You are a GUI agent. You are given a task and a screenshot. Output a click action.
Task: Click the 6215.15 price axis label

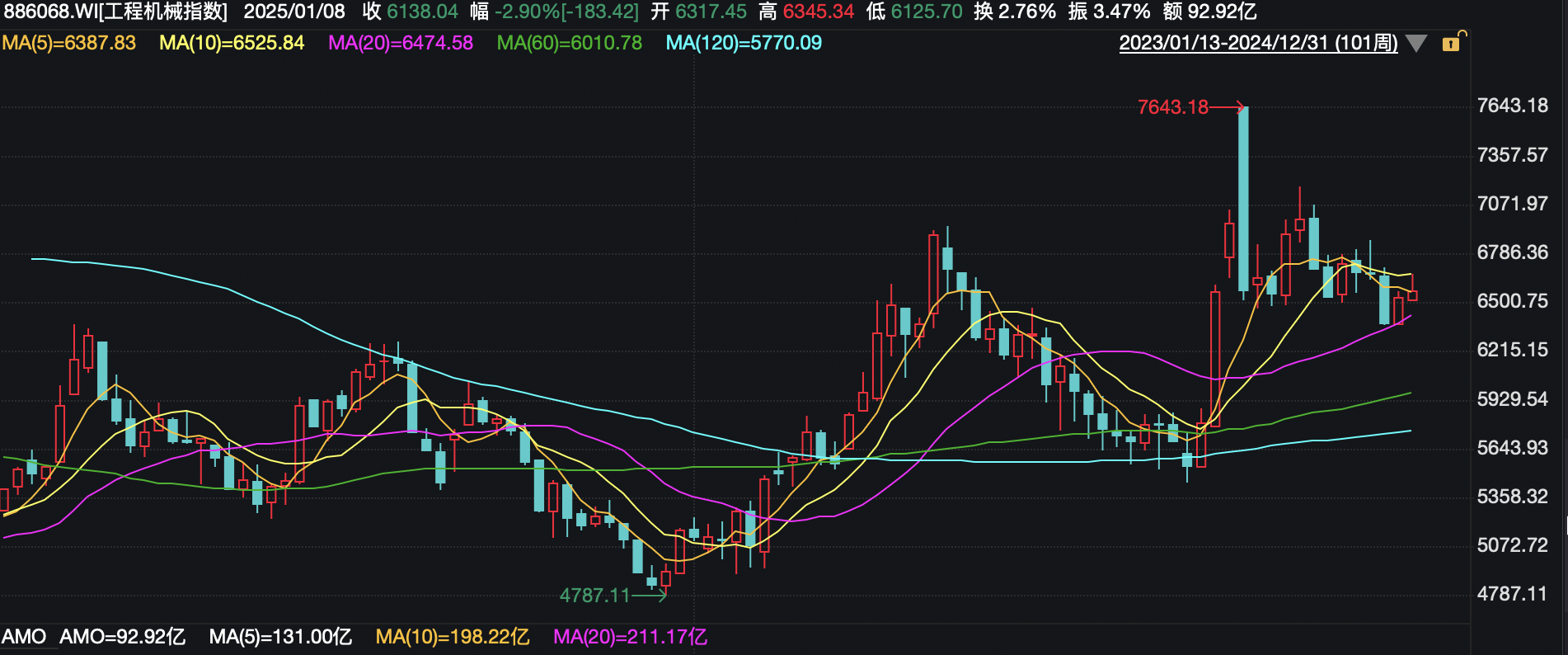(1512, 350)
